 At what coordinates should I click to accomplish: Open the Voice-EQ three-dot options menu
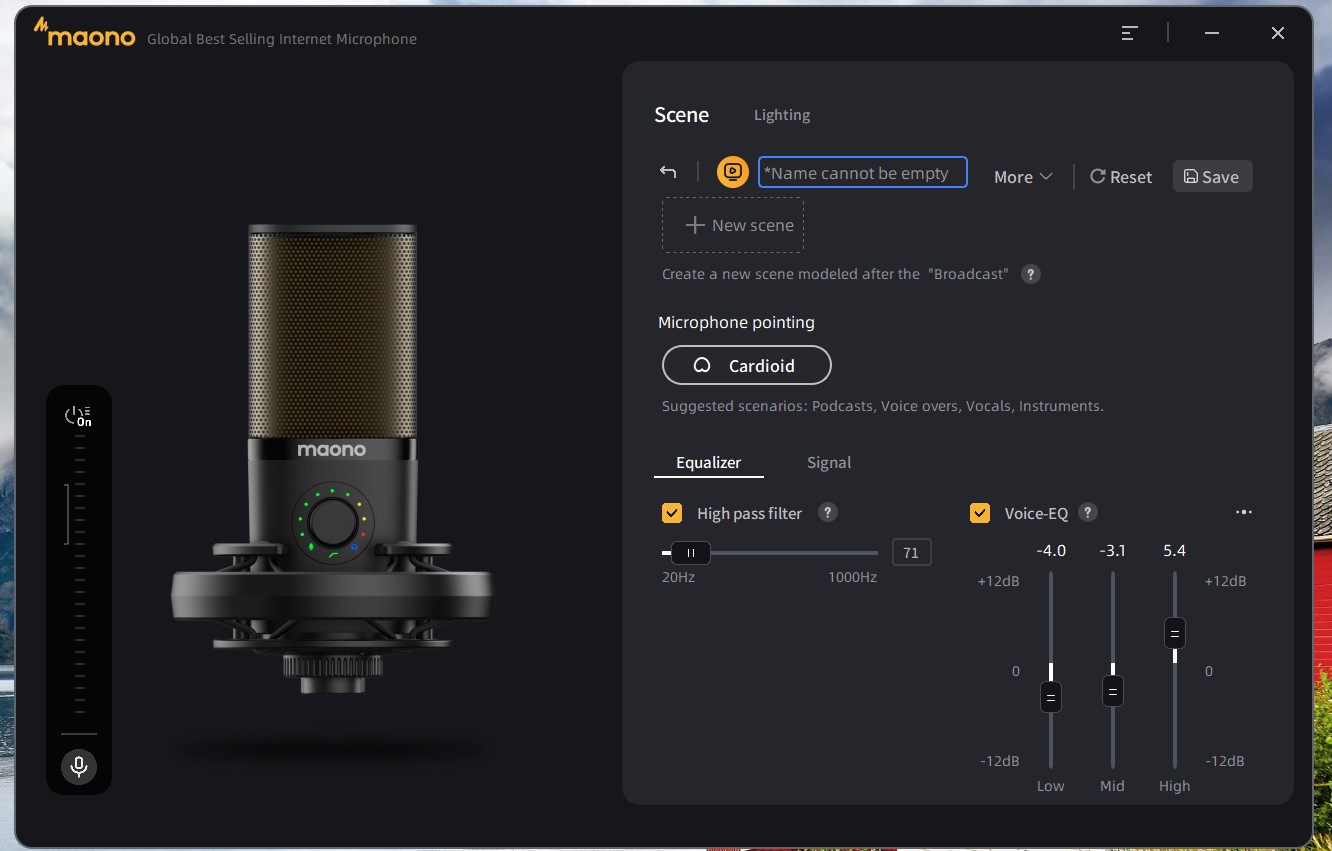[x=1244, y=512]
